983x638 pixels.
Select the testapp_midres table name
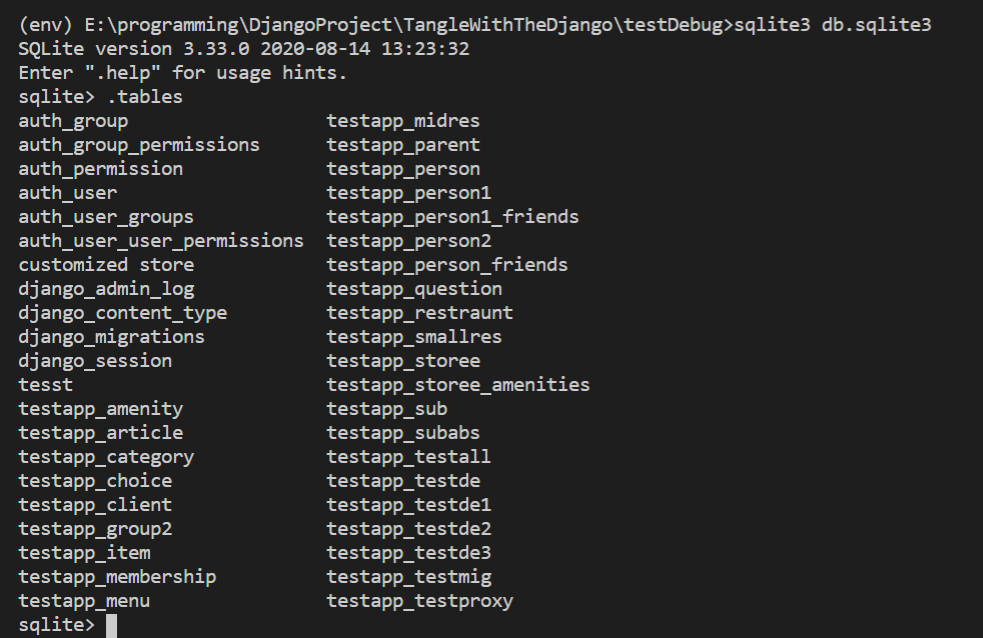click(x=403, y=121)
